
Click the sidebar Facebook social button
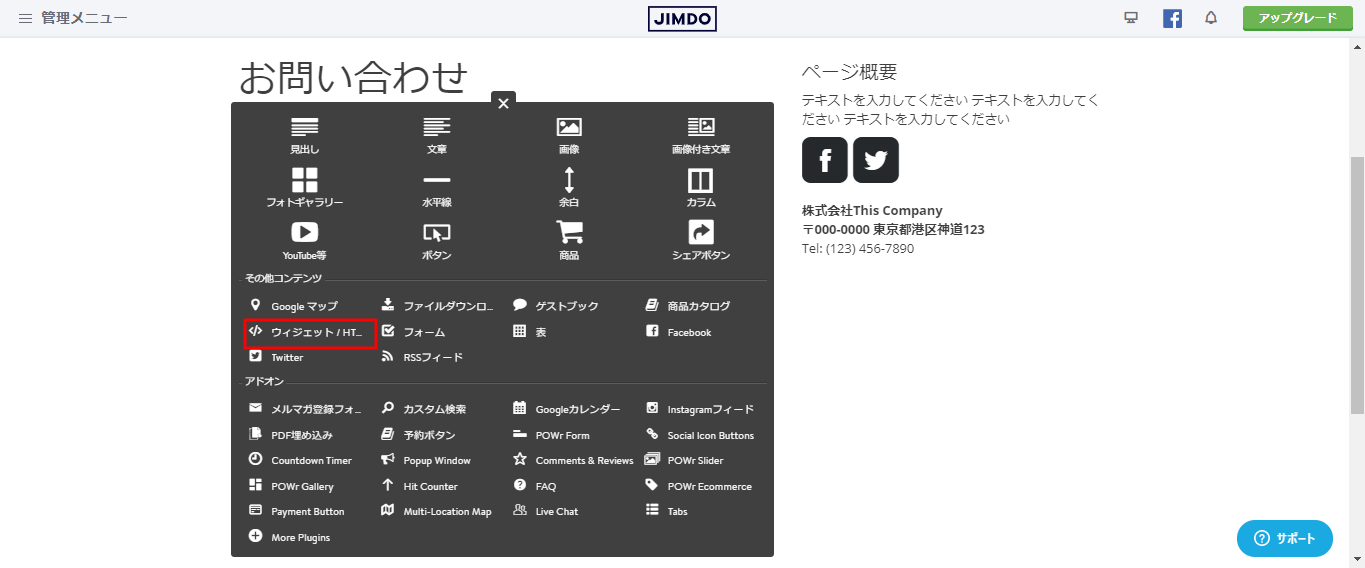click(x=825, y=160)
